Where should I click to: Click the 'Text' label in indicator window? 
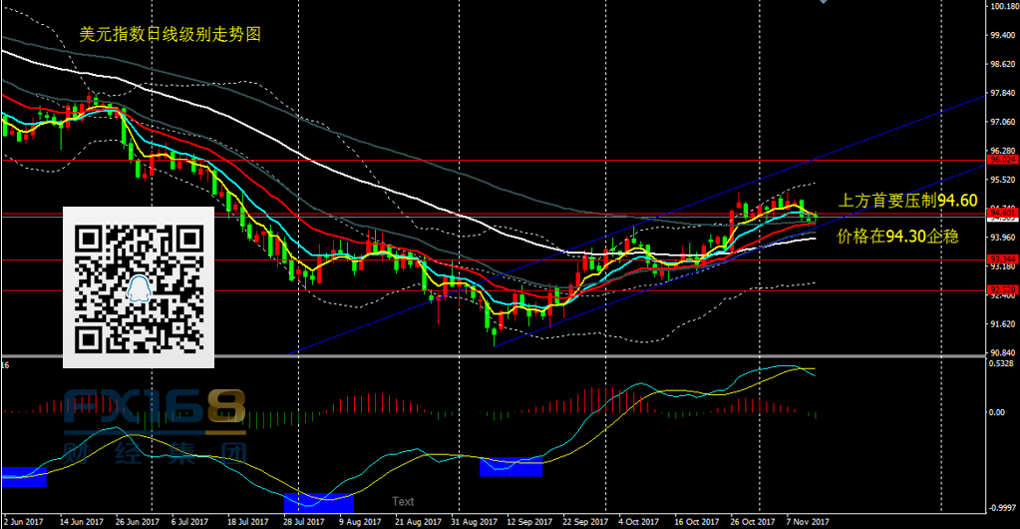click(403, 502)
